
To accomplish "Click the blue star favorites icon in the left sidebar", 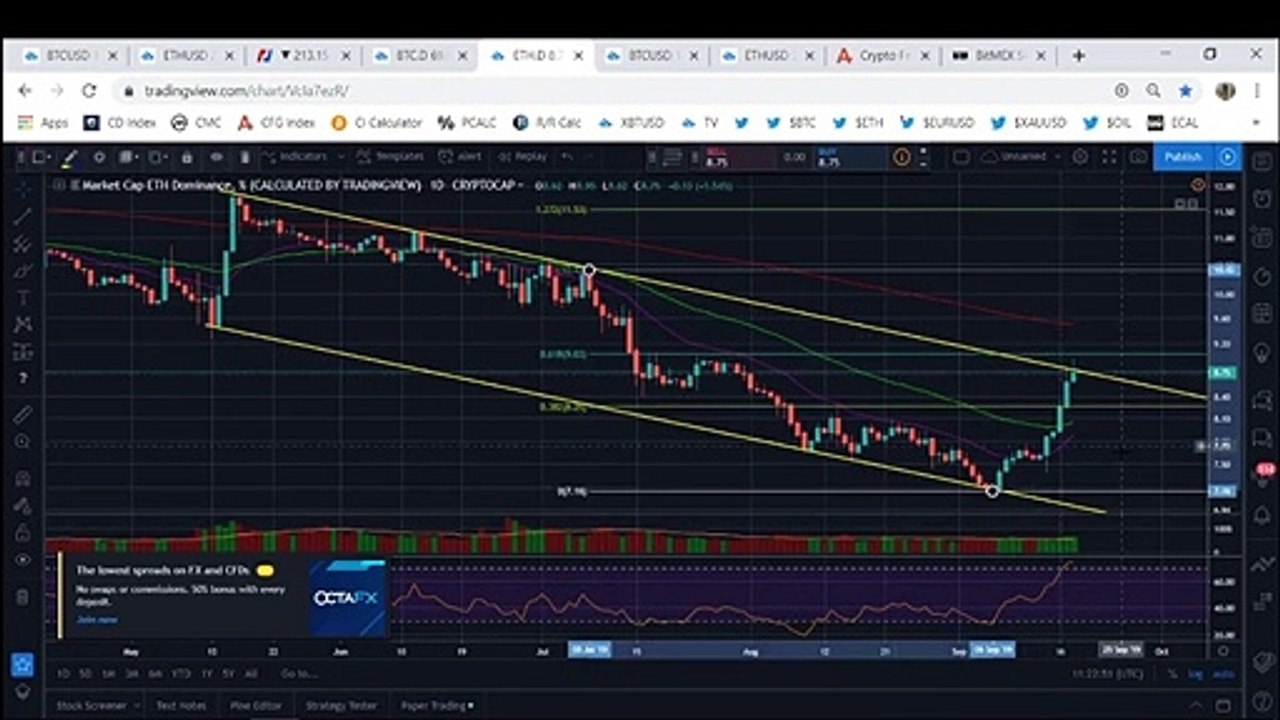I will [x=22, y=664].
